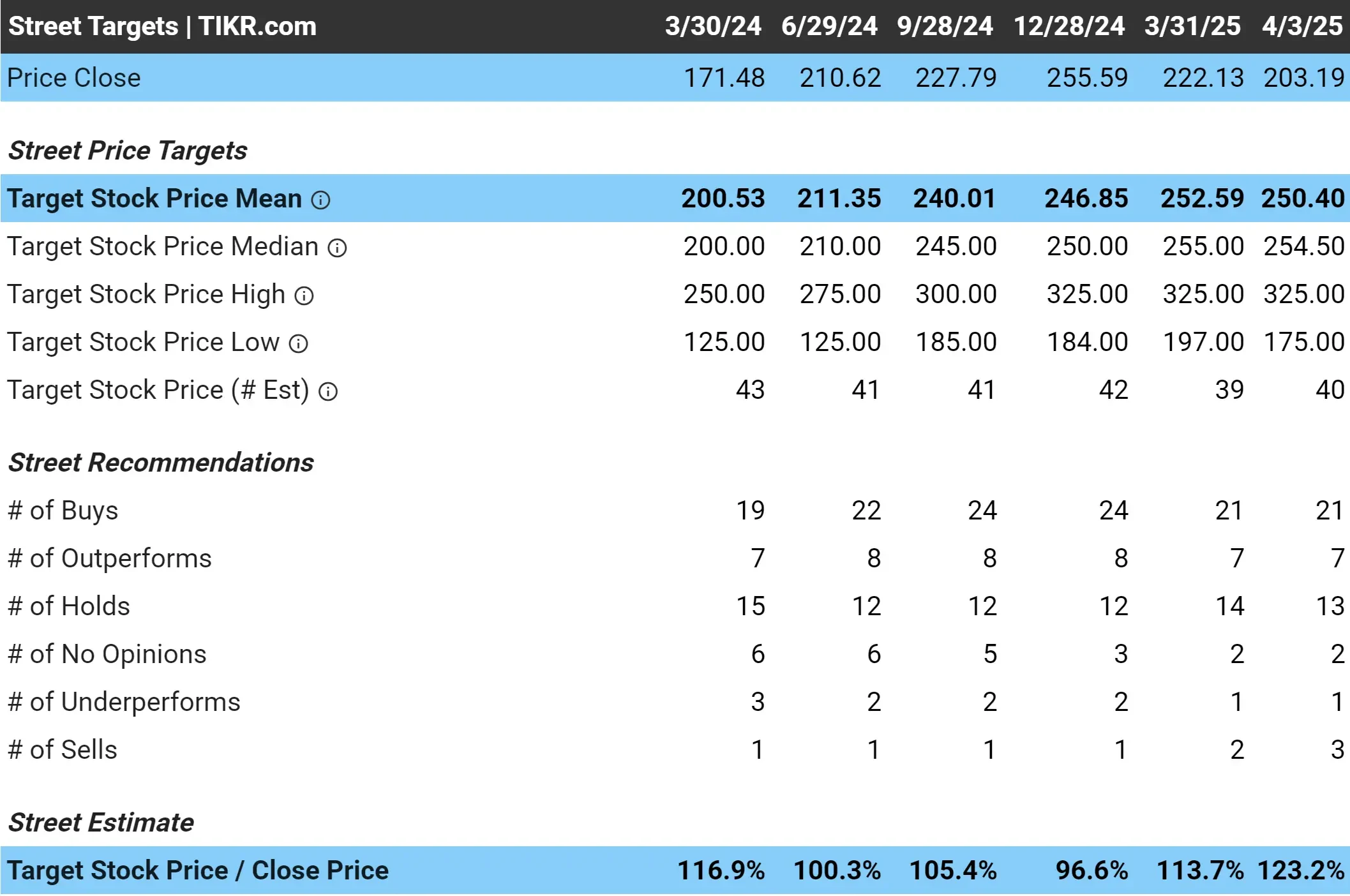
Task: Click the Street Recommendations section heading
Action: [161, 463]
